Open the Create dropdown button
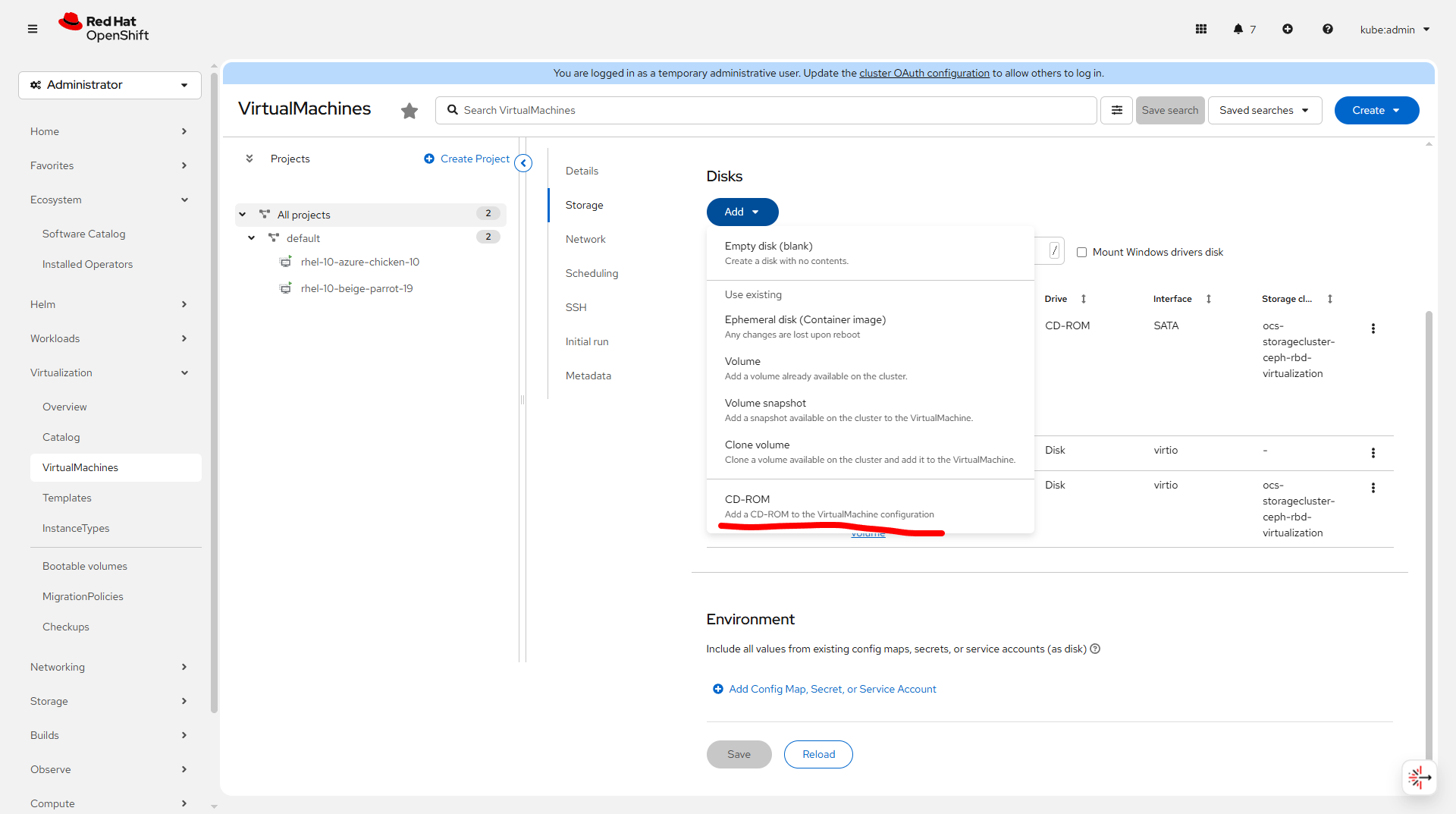1456x814 pixels. coord(1376,110)
